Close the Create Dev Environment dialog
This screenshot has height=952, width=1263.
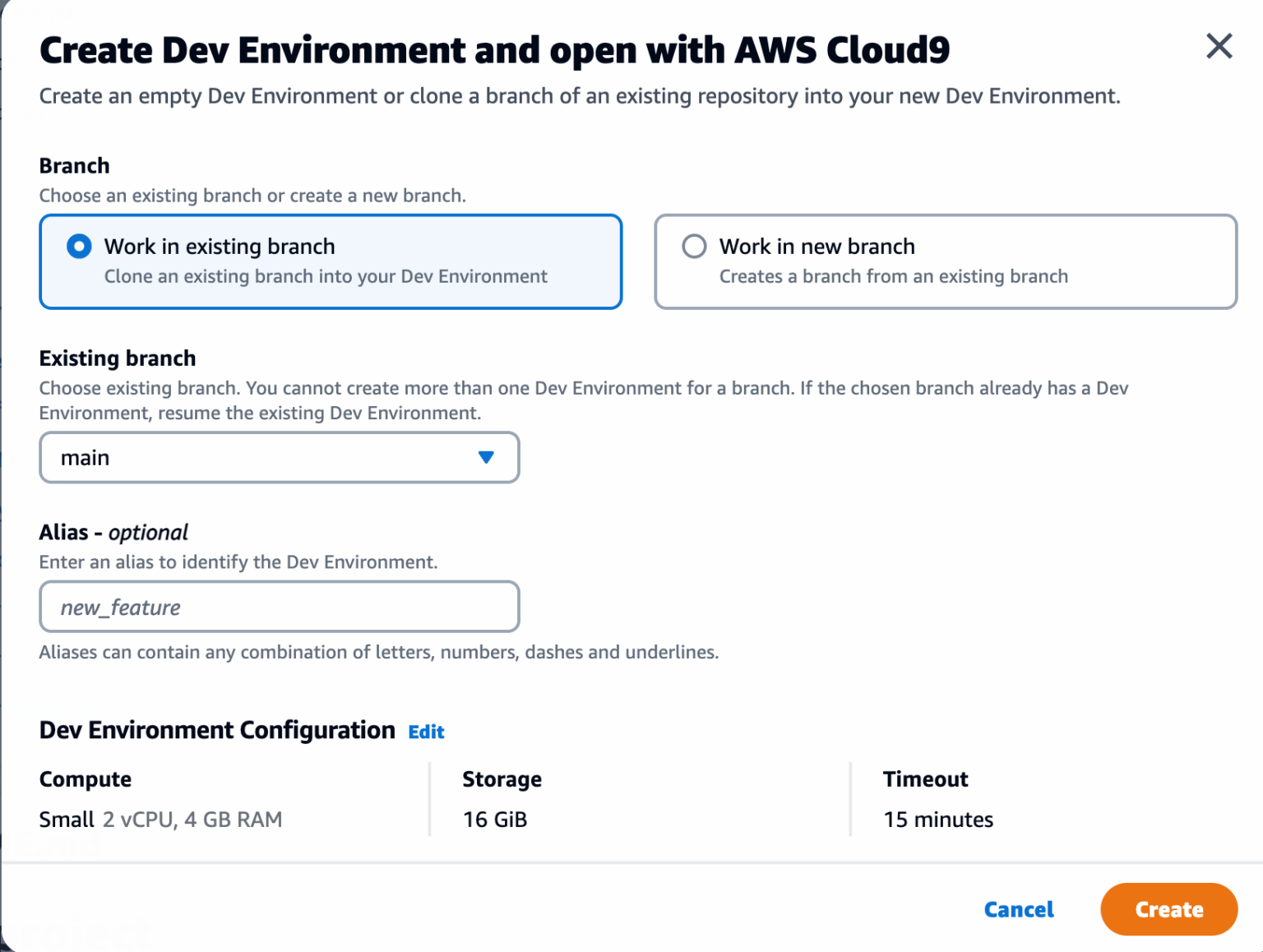click(1219, 47)
